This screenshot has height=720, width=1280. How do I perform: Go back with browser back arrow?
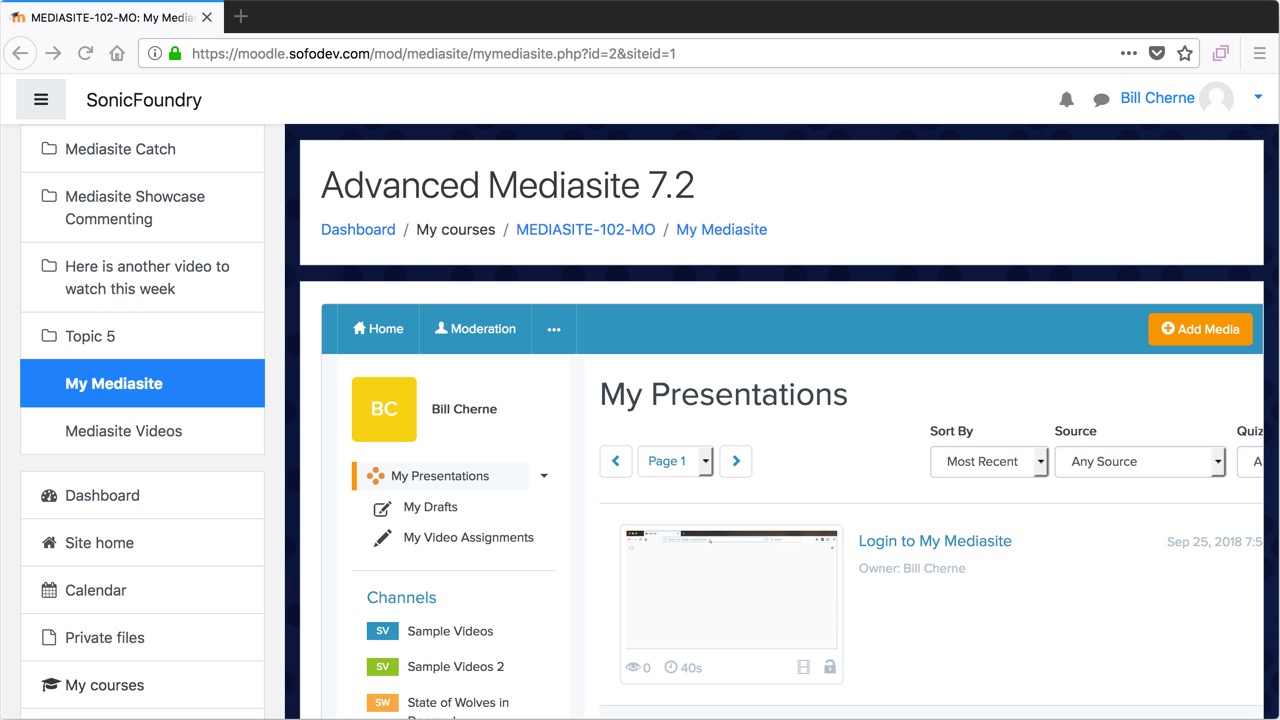point(20,53)
